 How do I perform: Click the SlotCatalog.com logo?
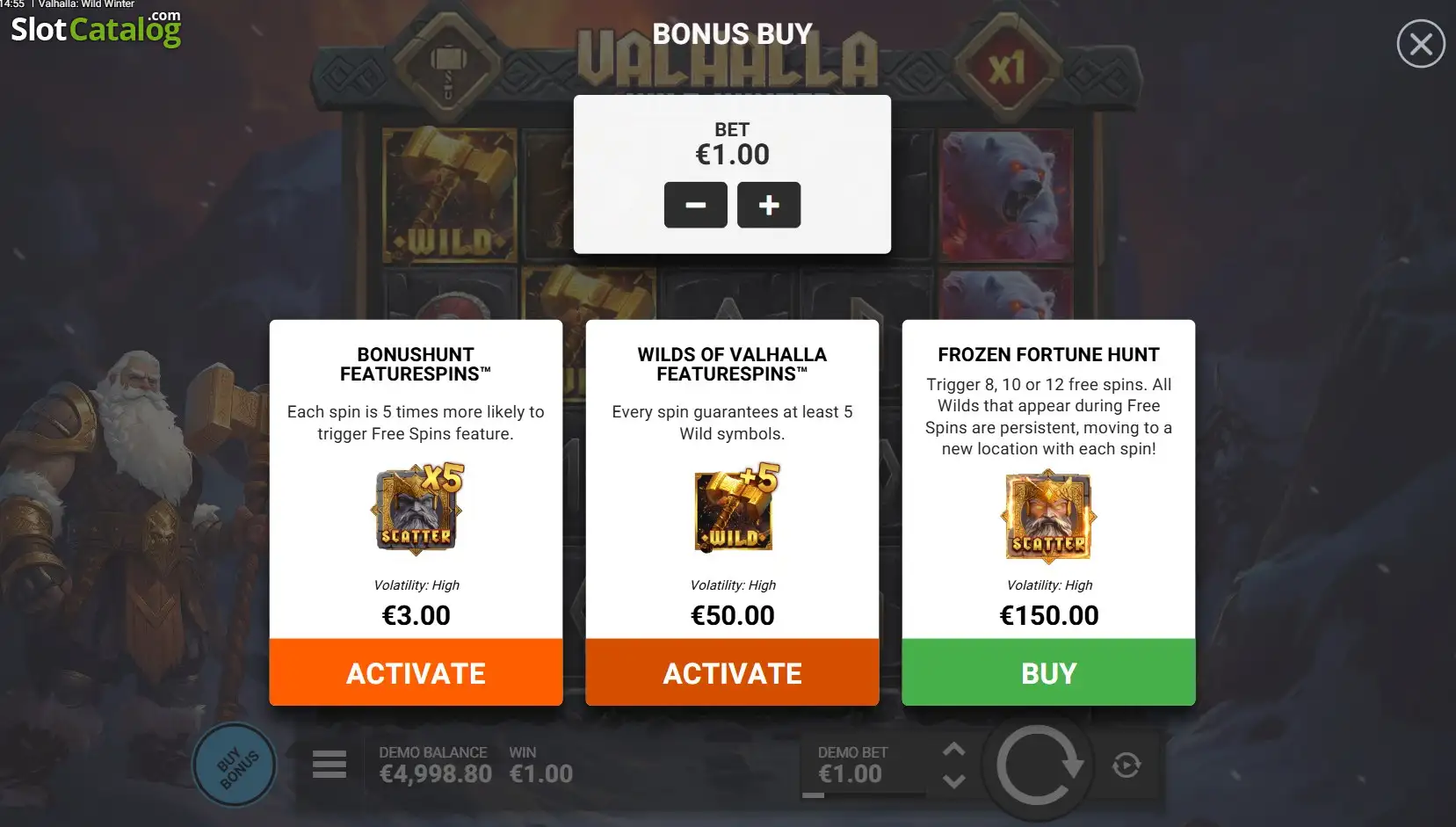click(96, 28)
